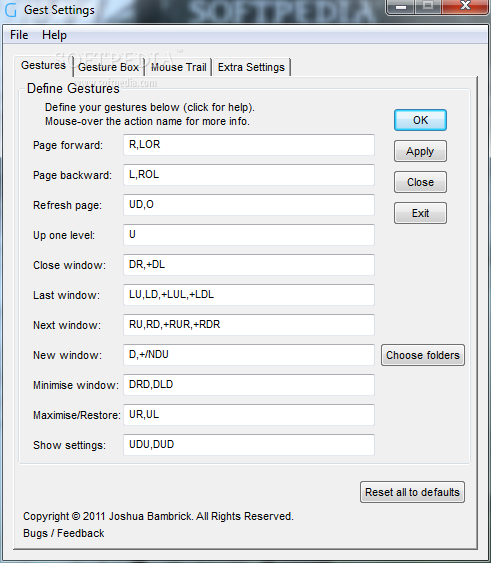
Task: Open the Bugs / Feedback link
Action: (64, 533)
